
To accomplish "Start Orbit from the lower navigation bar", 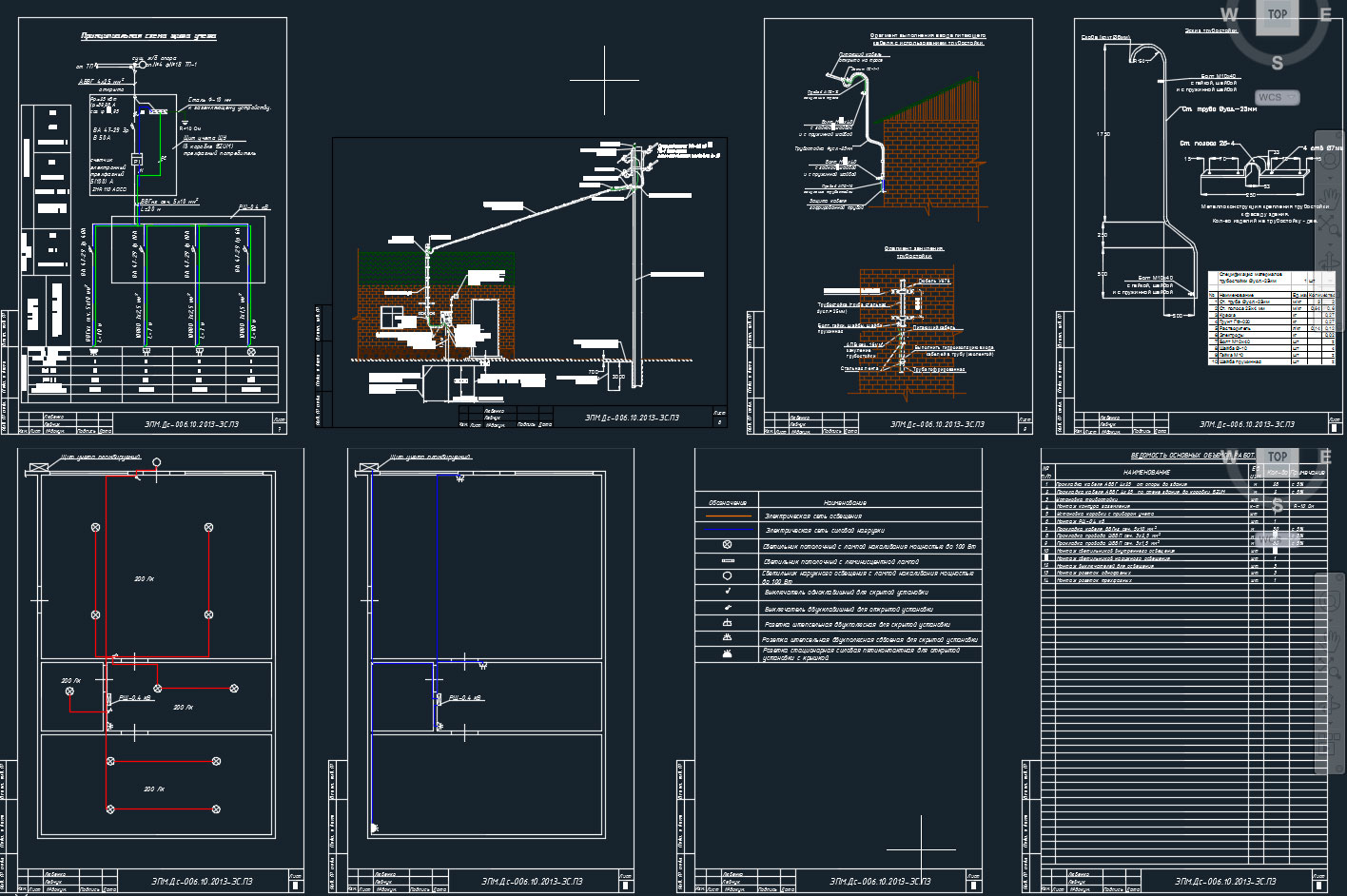I will click(1330, 707).
